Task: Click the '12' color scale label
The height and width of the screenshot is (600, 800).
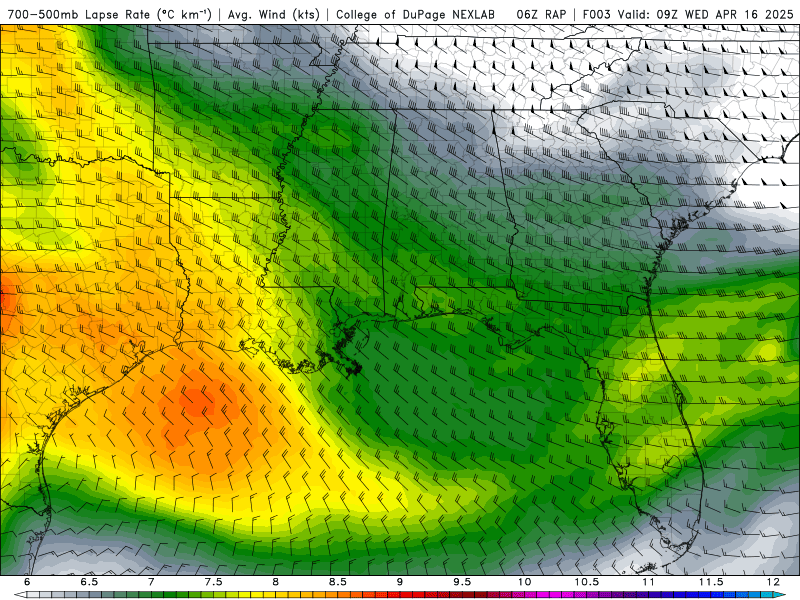Action: click(x=773, y=582)
